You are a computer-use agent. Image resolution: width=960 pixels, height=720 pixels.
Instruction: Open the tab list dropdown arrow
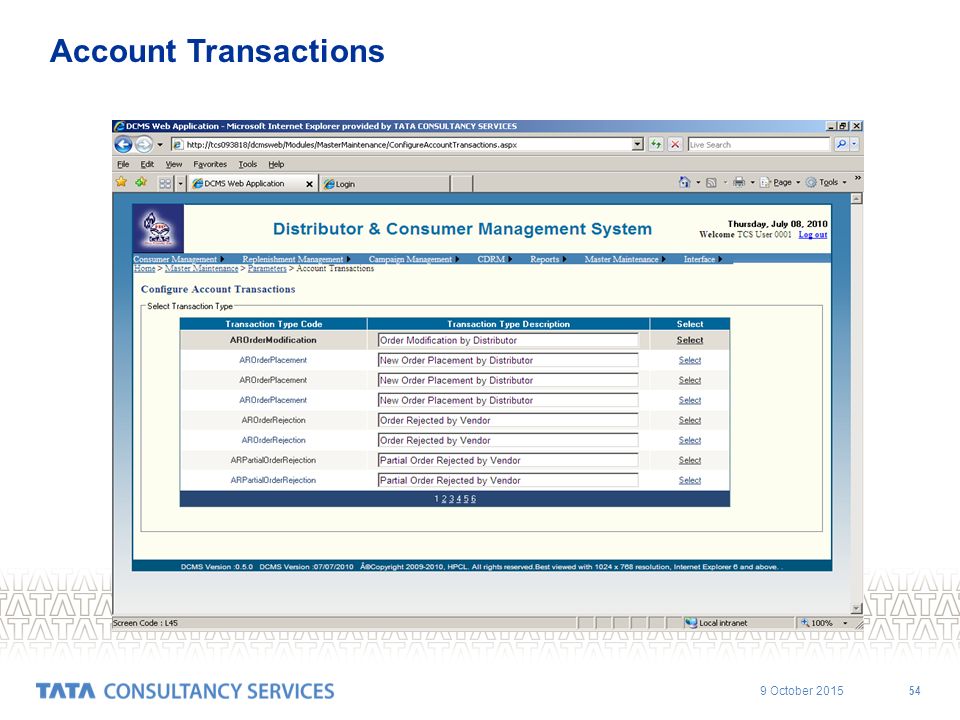click(x=181, y=183)
